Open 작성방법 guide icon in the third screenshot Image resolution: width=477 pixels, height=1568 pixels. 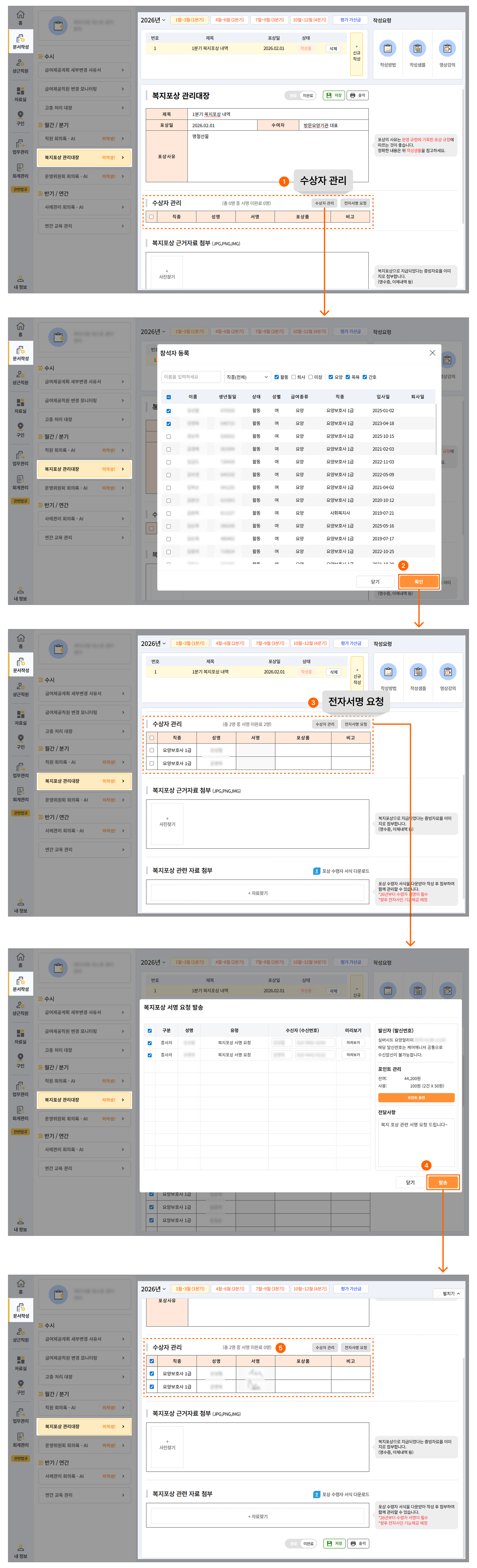[388, 671]
